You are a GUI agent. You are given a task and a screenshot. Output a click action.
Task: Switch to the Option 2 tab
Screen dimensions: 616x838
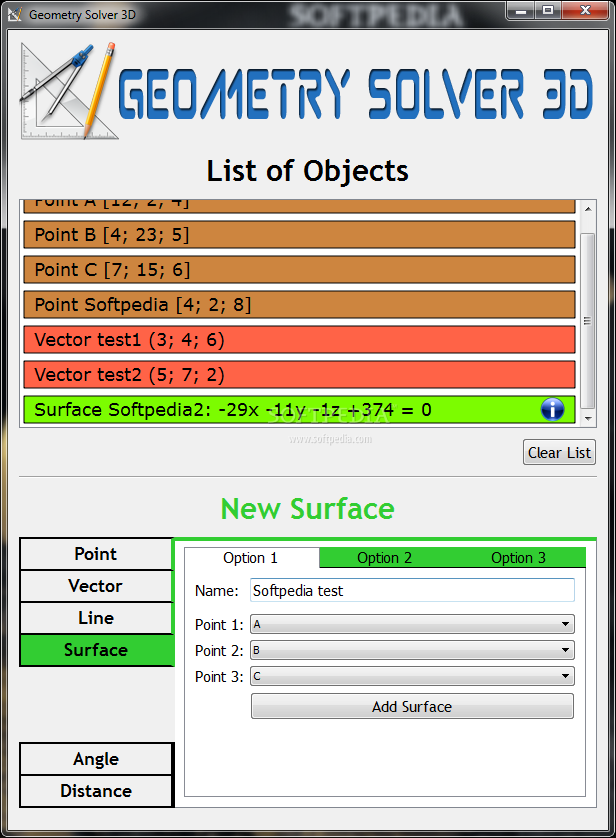[x=385, y=558]
